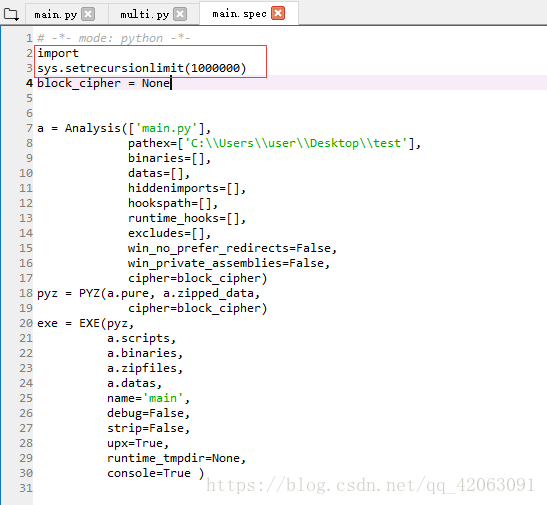Click line number 4 in the gutter
547x505 pixels.
click(29, 83)
